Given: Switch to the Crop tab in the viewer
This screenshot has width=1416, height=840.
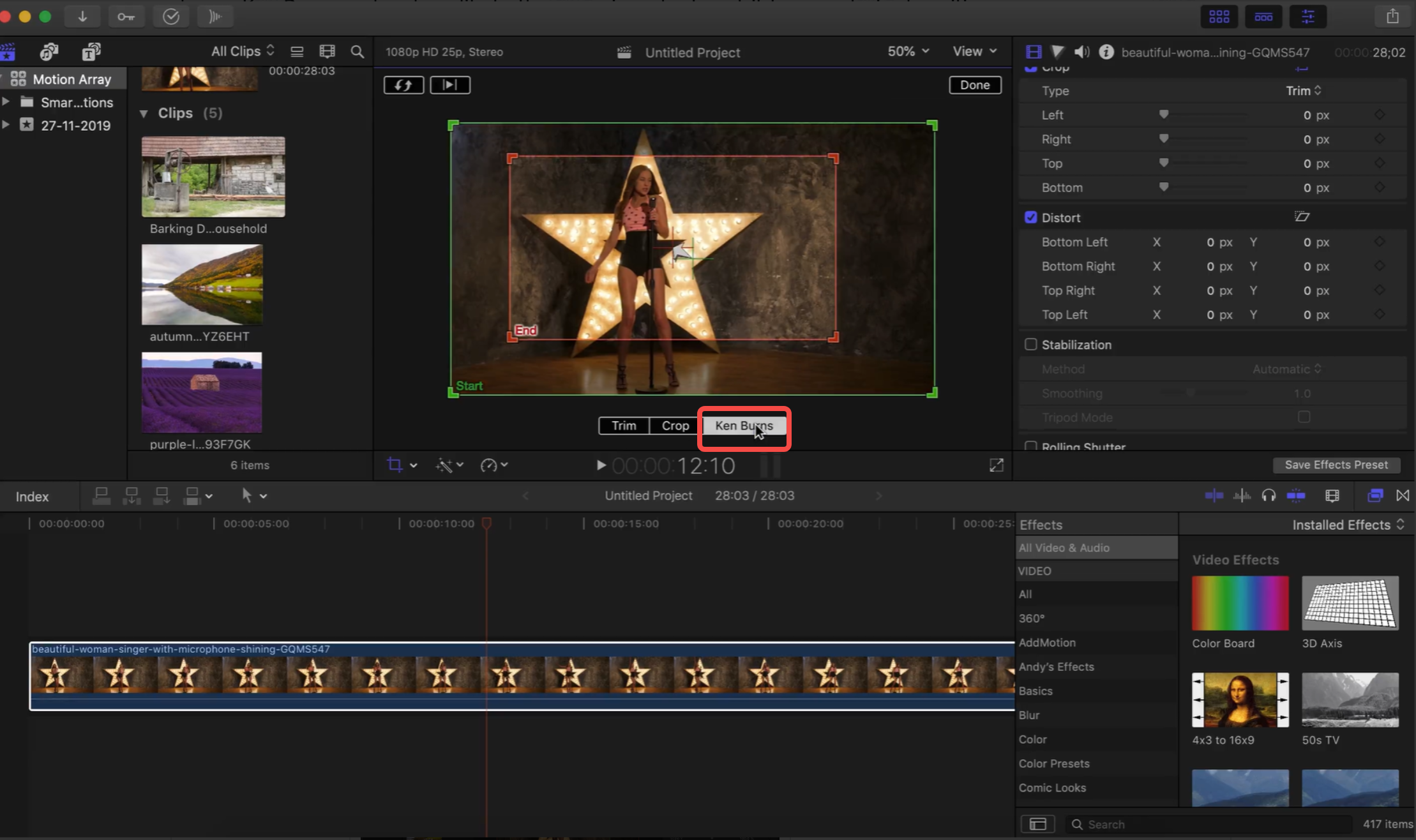Looking at the screenshot, I should [x=674, y=425].
